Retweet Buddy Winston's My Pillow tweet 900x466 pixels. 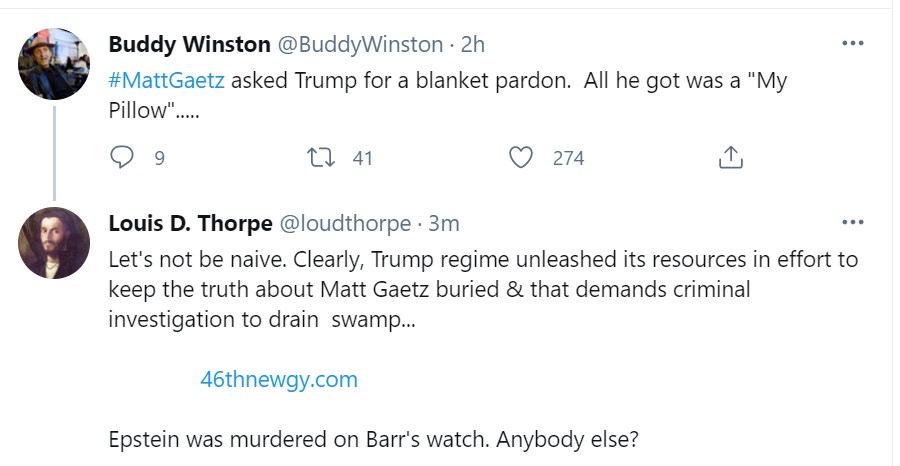coord(322,158)
